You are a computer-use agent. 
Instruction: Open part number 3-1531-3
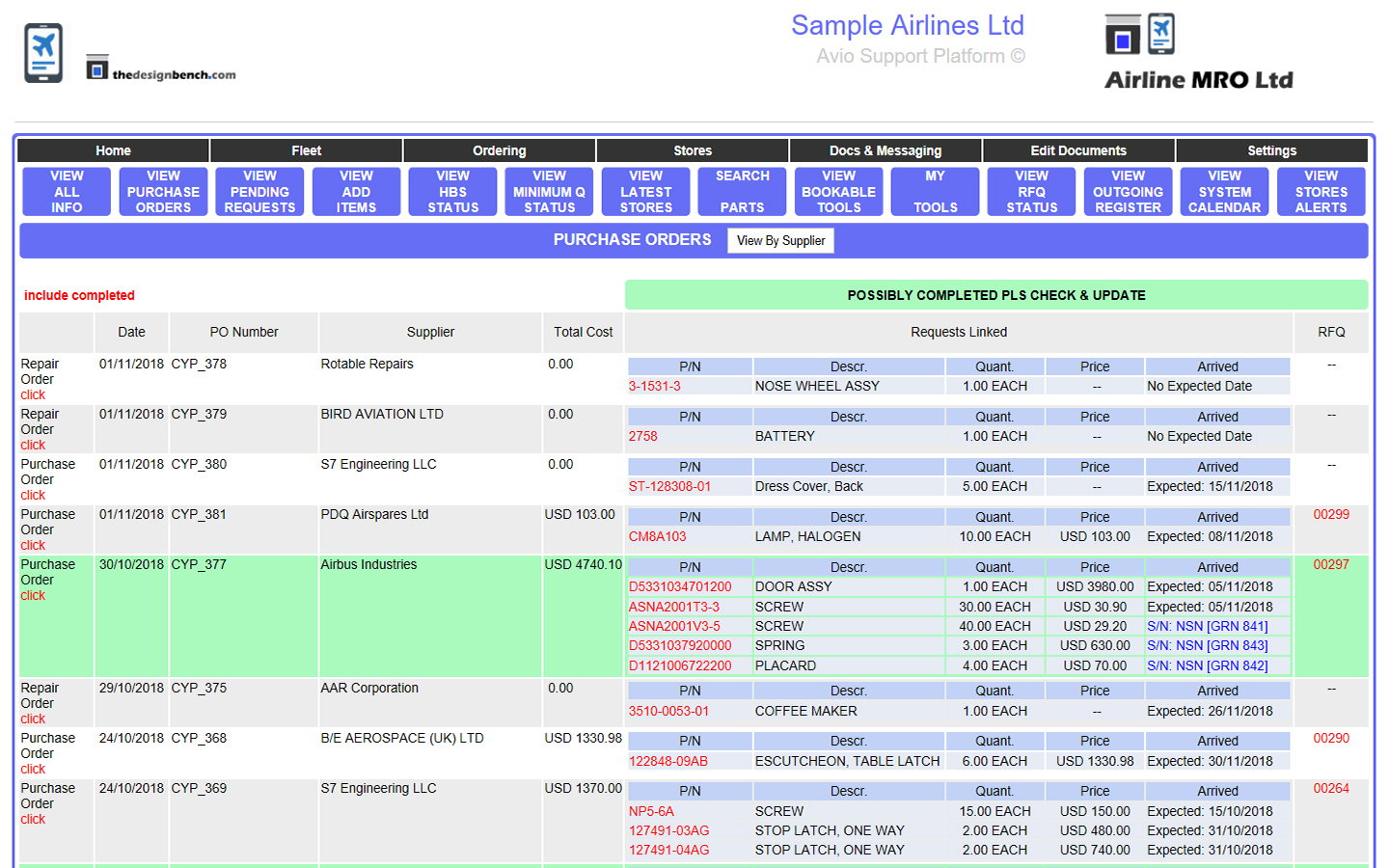655,386
